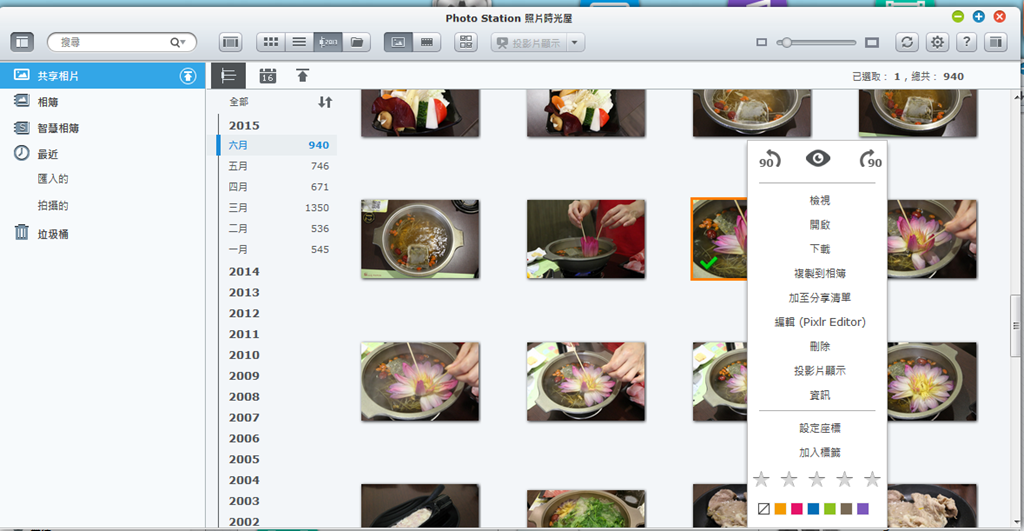Switch to folder view mode
The width and height of the screenshot is (1024, 531).
click(x=357, y=42)
